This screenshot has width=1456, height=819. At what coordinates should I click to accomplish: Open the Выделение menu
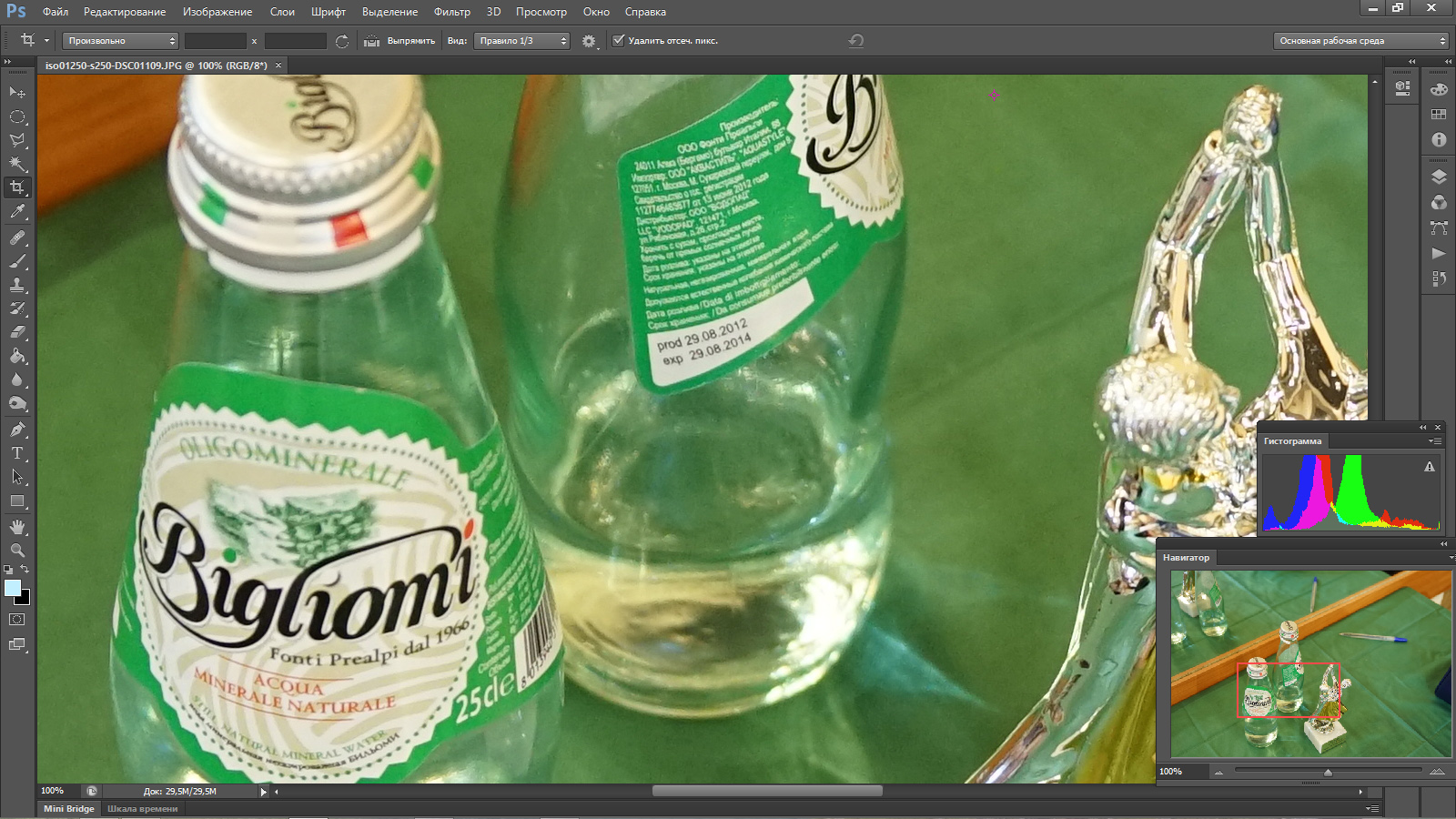(389, 12)
